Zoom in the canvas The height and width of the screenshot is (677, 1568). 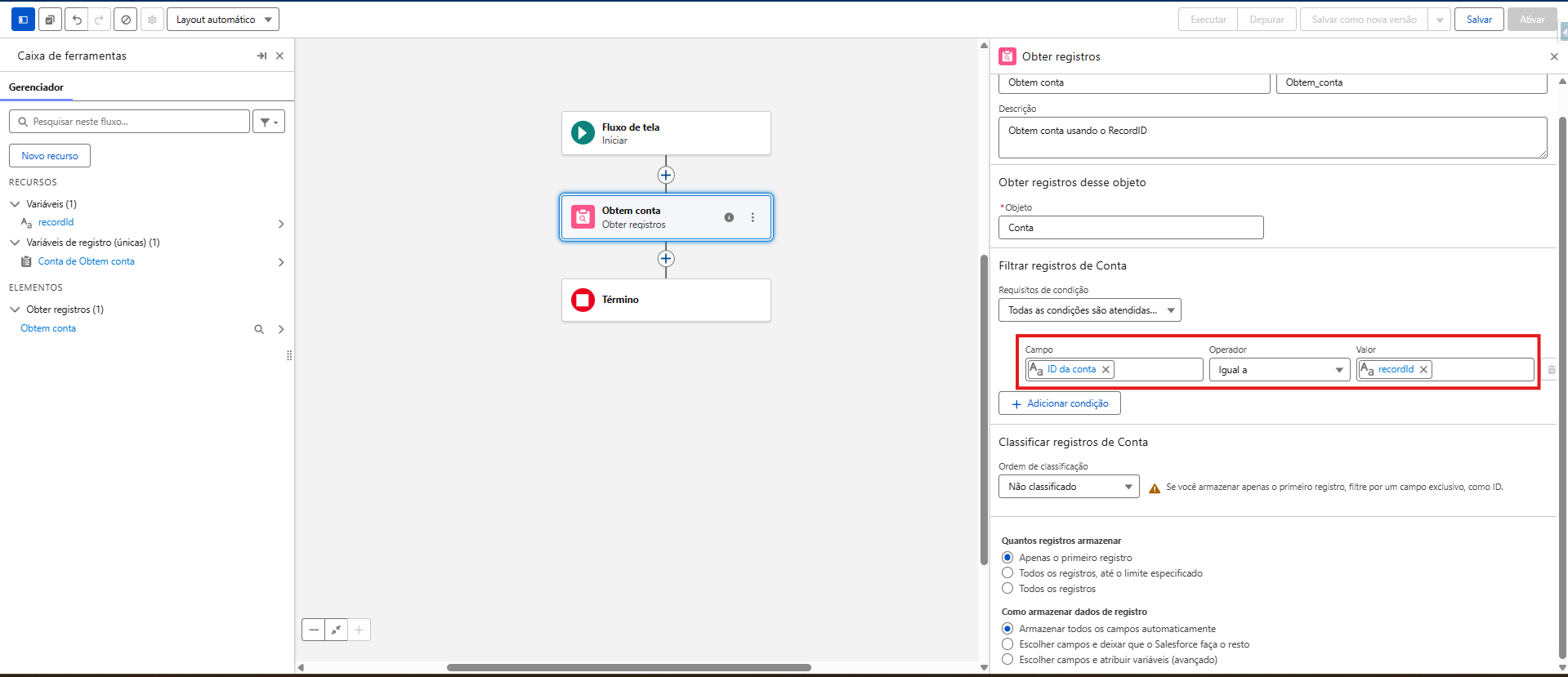[359, 630]
